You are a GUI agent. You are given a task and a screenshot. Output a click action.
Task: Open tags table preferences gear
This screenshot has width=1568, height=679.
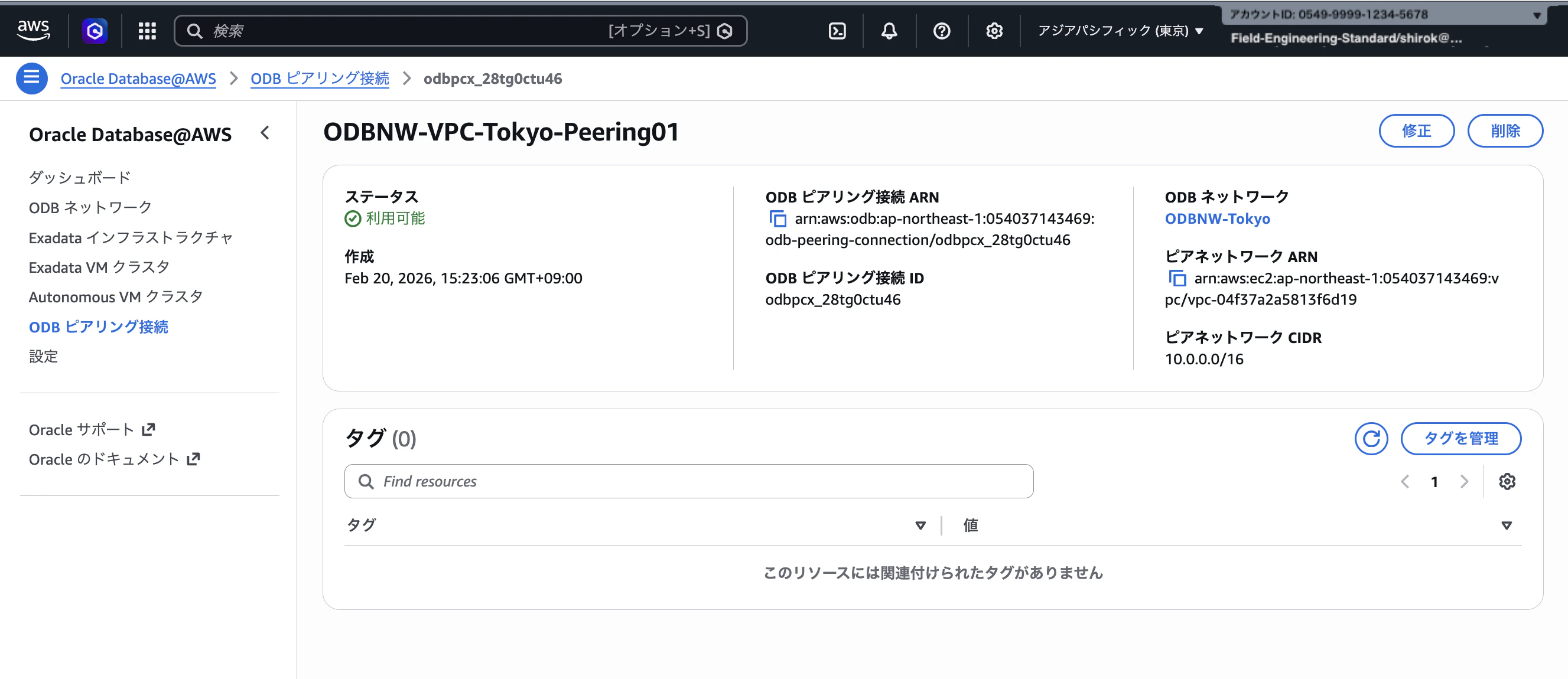click(x=1507, y=481)
